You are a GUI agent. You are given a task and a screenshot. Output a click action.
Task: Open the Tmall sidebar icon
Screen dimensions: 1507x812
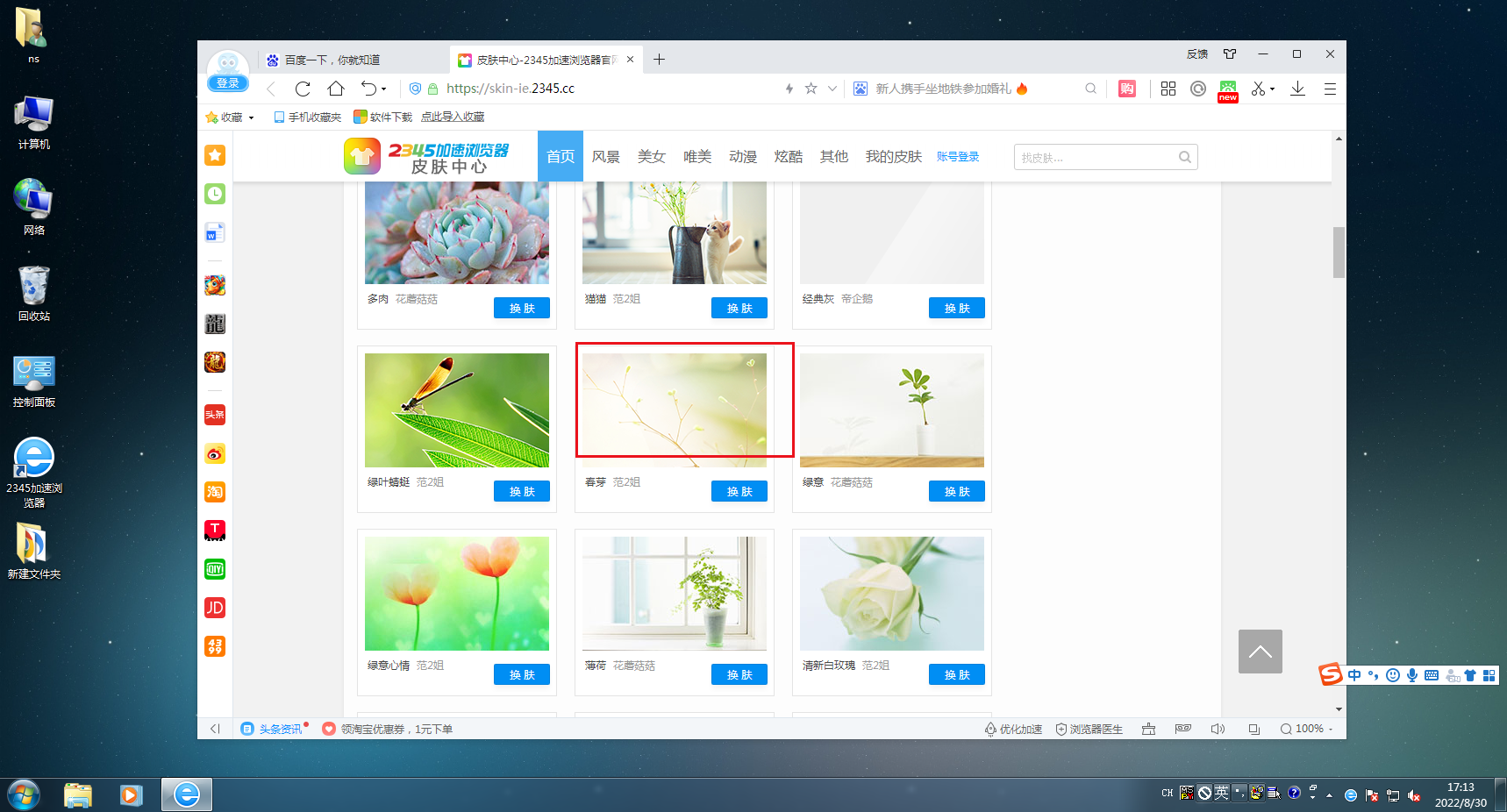click(215, 531)
